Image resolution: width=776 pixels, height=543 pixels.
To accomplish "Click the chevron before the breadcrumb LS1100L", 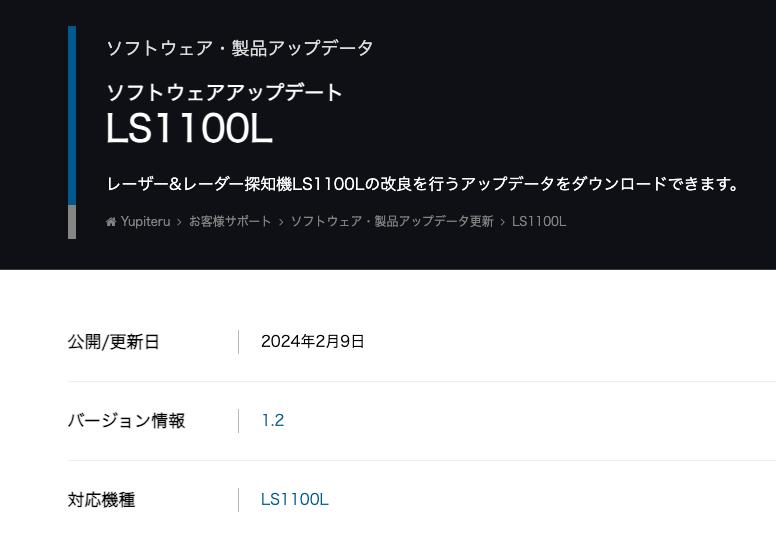I will pyautogui.click(x=502, y=222).
